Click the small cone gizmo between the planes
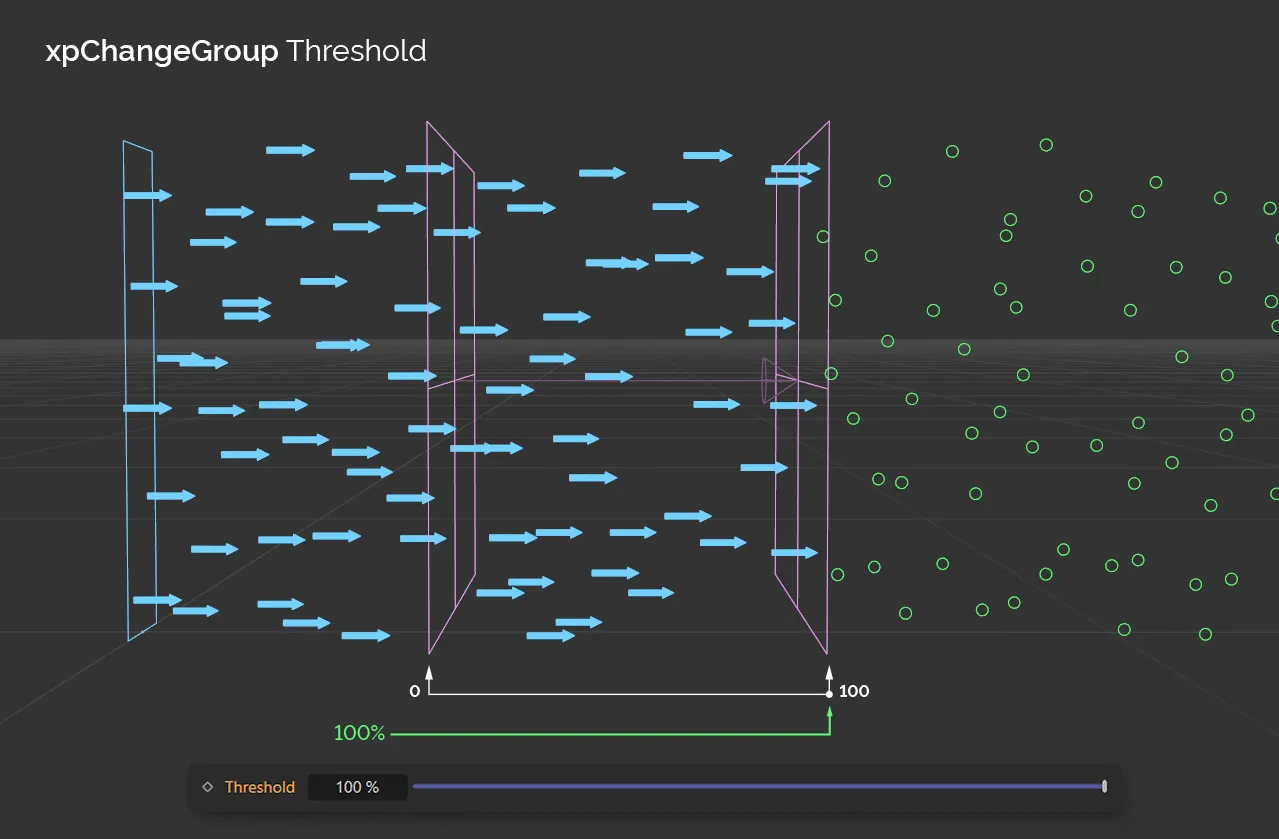This screenshot has height=839, width=1279. coord(778,382)
